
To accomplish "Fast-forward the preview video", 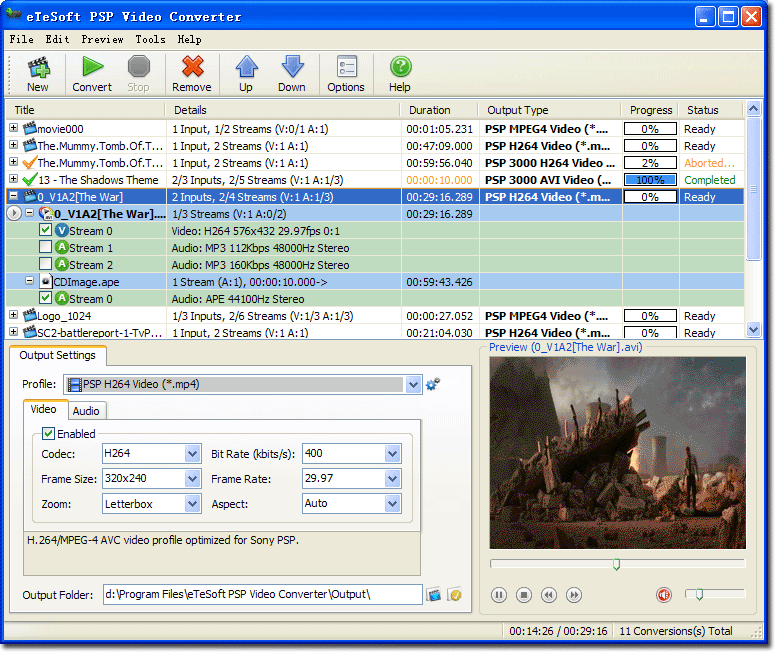I will (x=574, y=595).
